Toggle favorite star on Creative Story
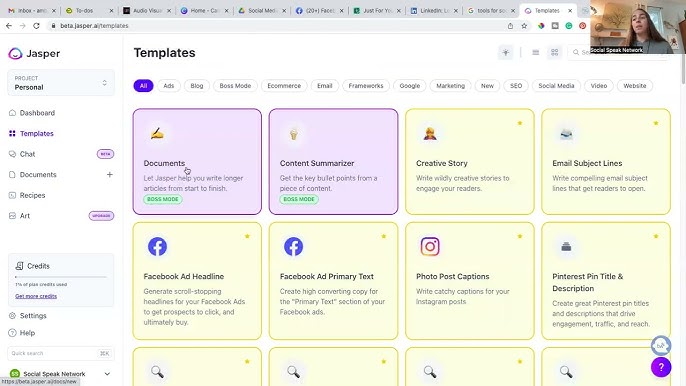The width and height of the screenshot is (686, 386). pyautogui.click(x=520, y=123)
